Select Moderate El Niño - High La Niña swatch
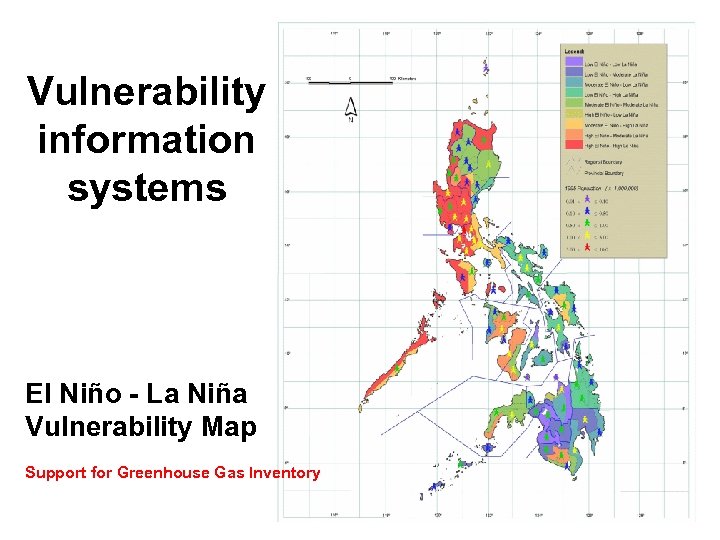720x540 pixels. click(574, 124)
